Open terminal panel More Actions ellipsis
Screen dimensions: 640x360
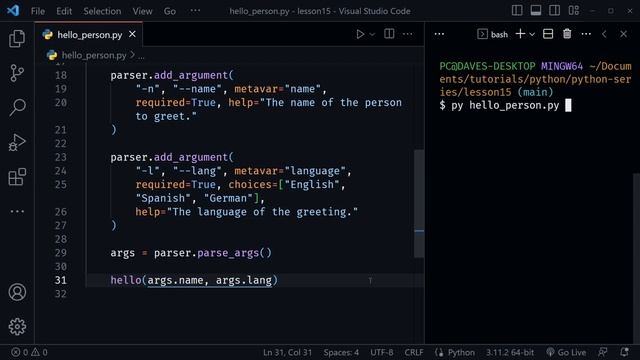[x=586, y=34]
